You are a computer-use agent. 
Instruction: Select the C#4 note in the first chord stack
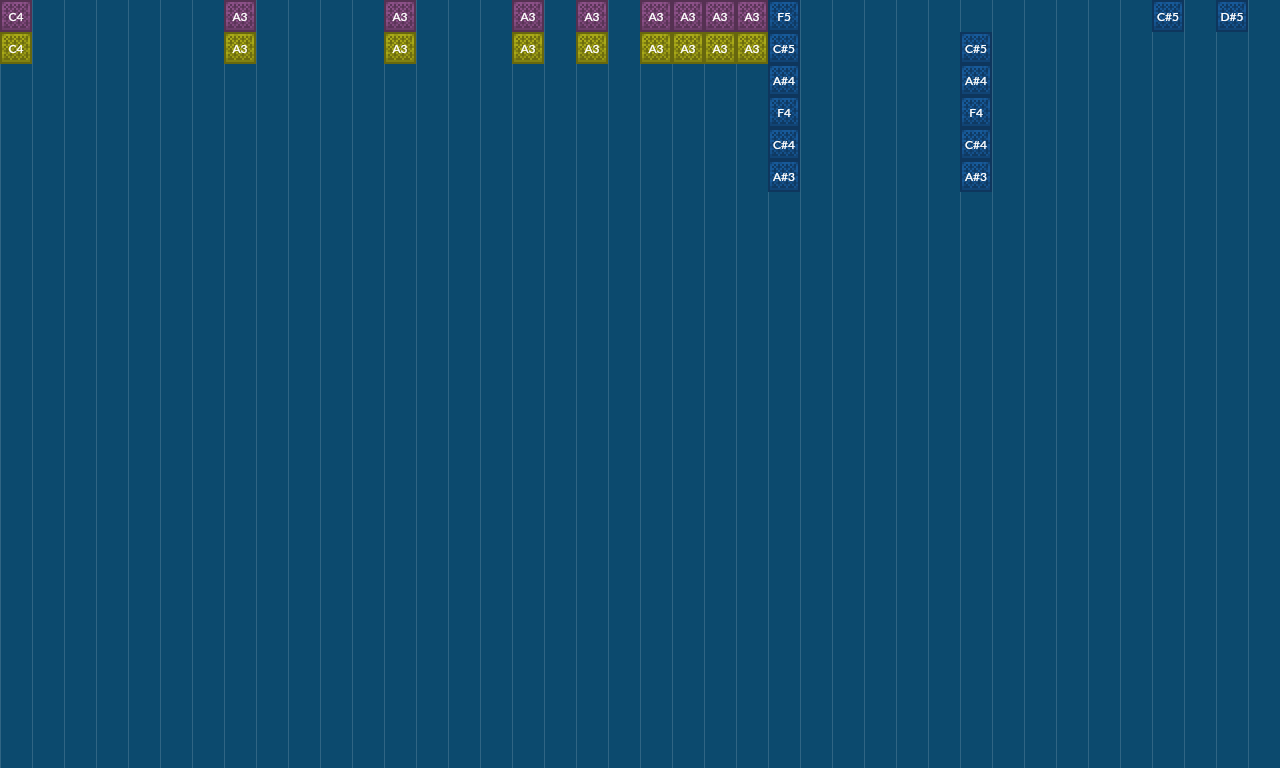[784, 144]
